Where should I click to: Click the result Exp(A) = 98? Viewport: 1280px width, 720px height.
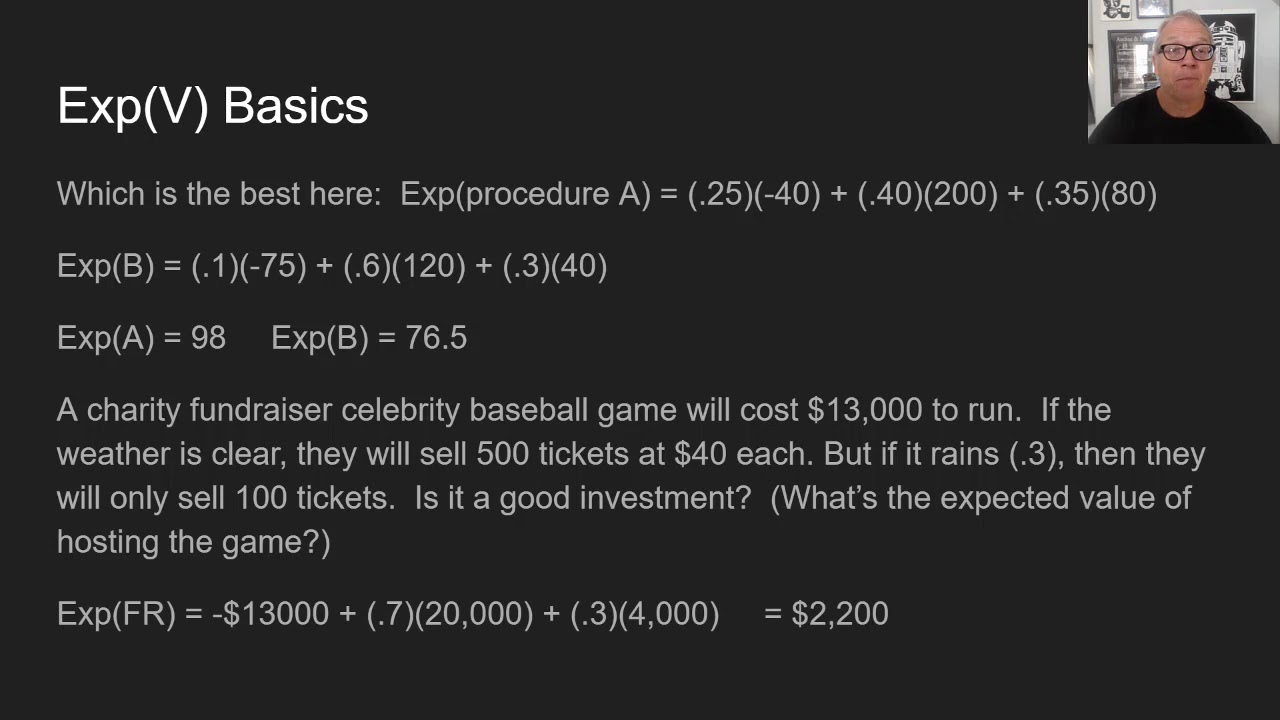[141, 338]
